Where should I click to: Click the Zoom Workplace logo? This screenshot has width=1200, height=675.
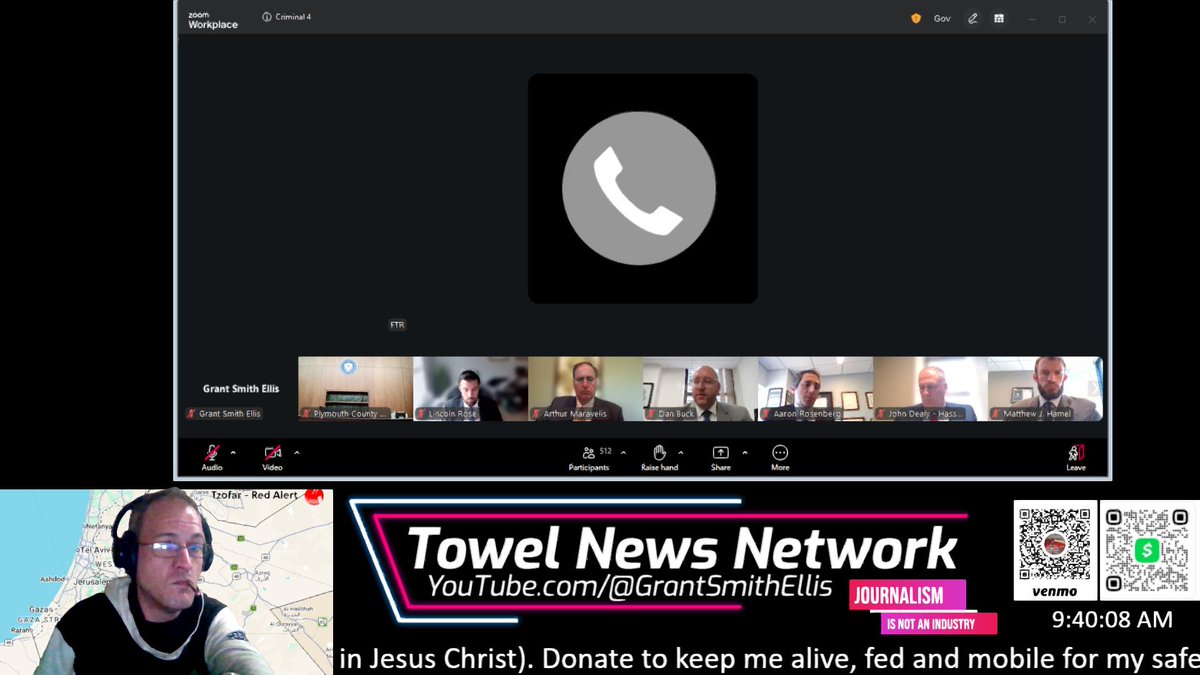pos(213,19)
